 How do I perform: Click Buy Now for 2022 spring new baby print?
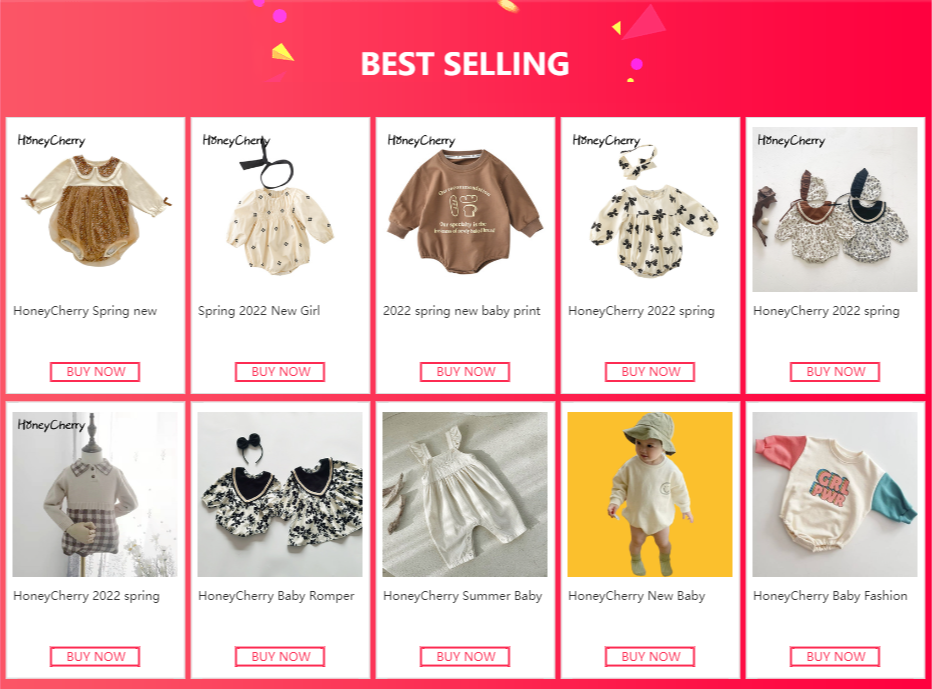pos(465,372)
